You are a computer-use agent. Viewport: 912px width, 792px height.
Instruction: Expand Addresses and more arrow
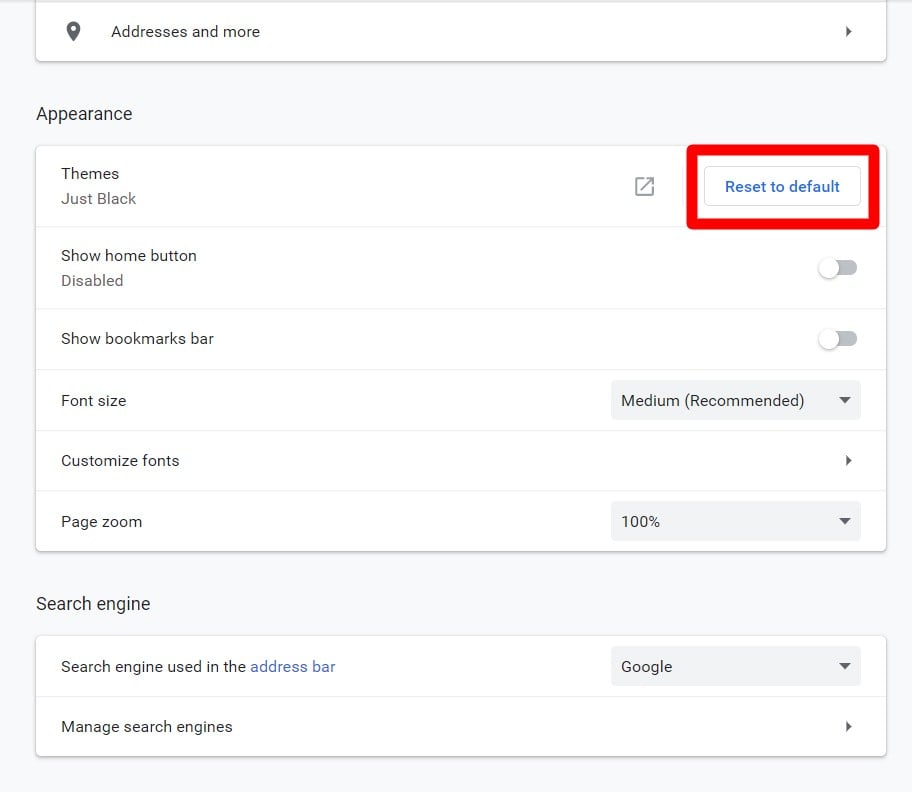(848, 31)
